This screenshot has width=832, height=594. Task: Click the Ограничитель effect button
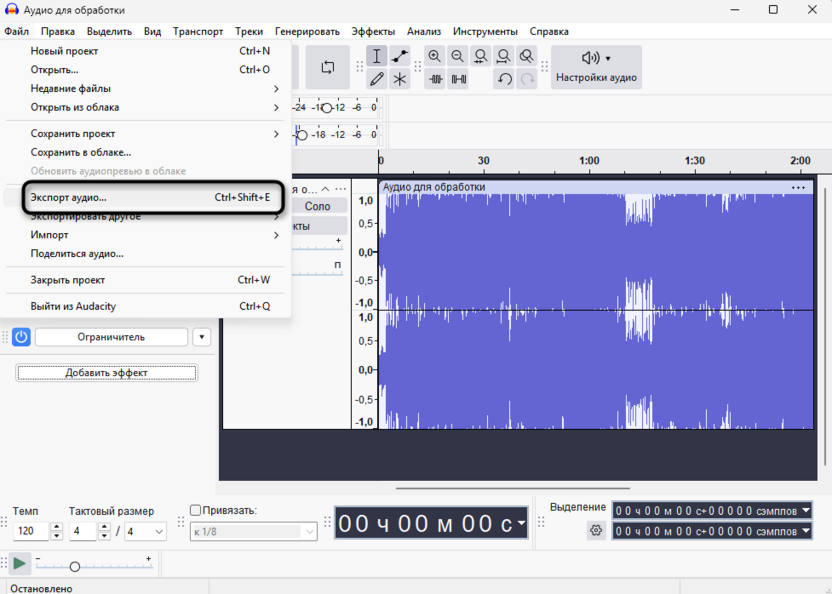pos(111,337)
